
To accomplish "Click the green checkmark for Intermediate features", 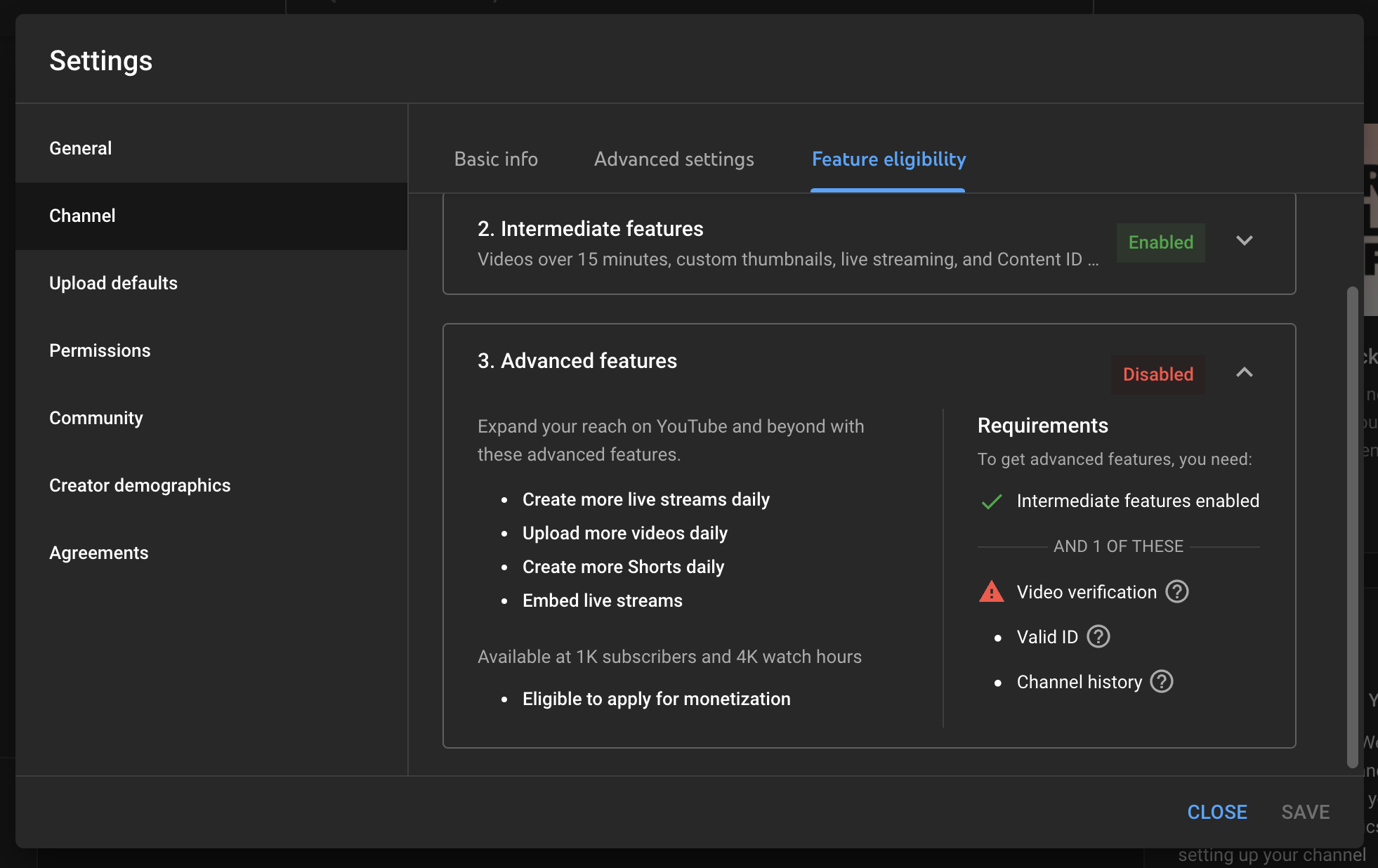I will point(992,501).
